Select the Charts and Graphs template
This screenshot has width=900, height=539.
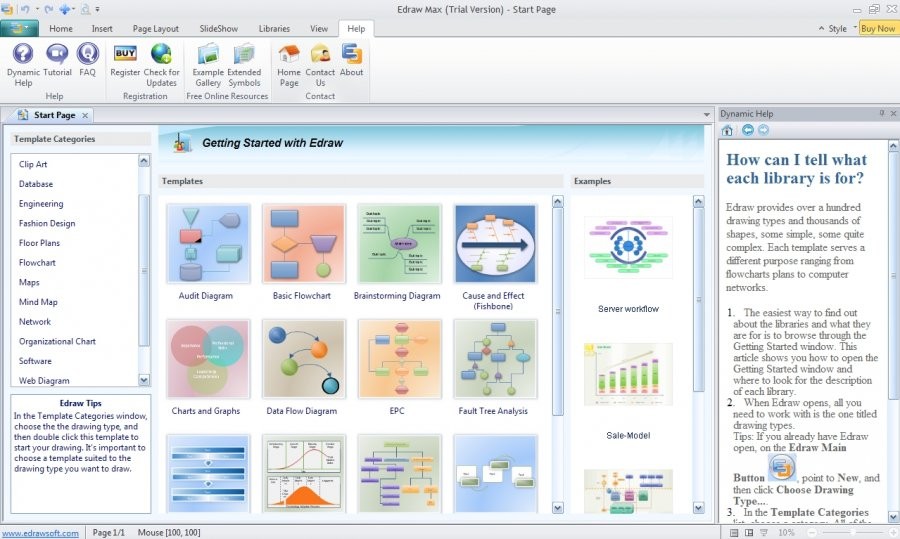click(208, 359)
